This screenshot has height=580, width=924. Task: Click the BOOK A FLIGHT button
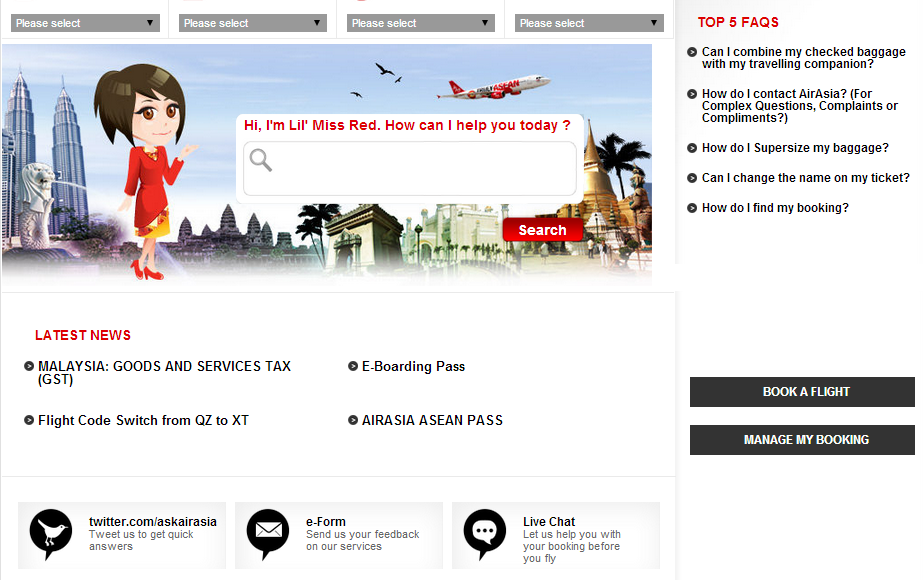click(803, 392)
